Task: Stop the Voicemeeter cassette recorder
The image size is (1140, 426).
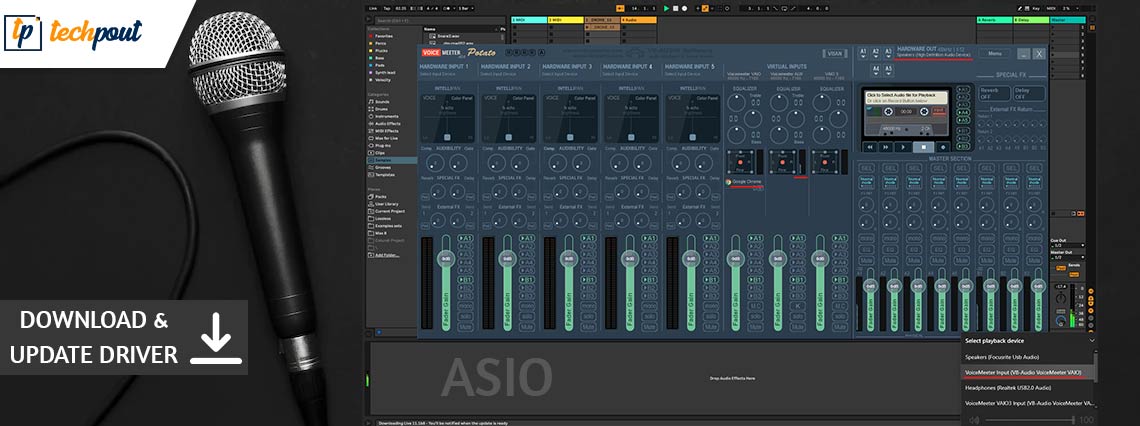Action: [x=923, y=146]
